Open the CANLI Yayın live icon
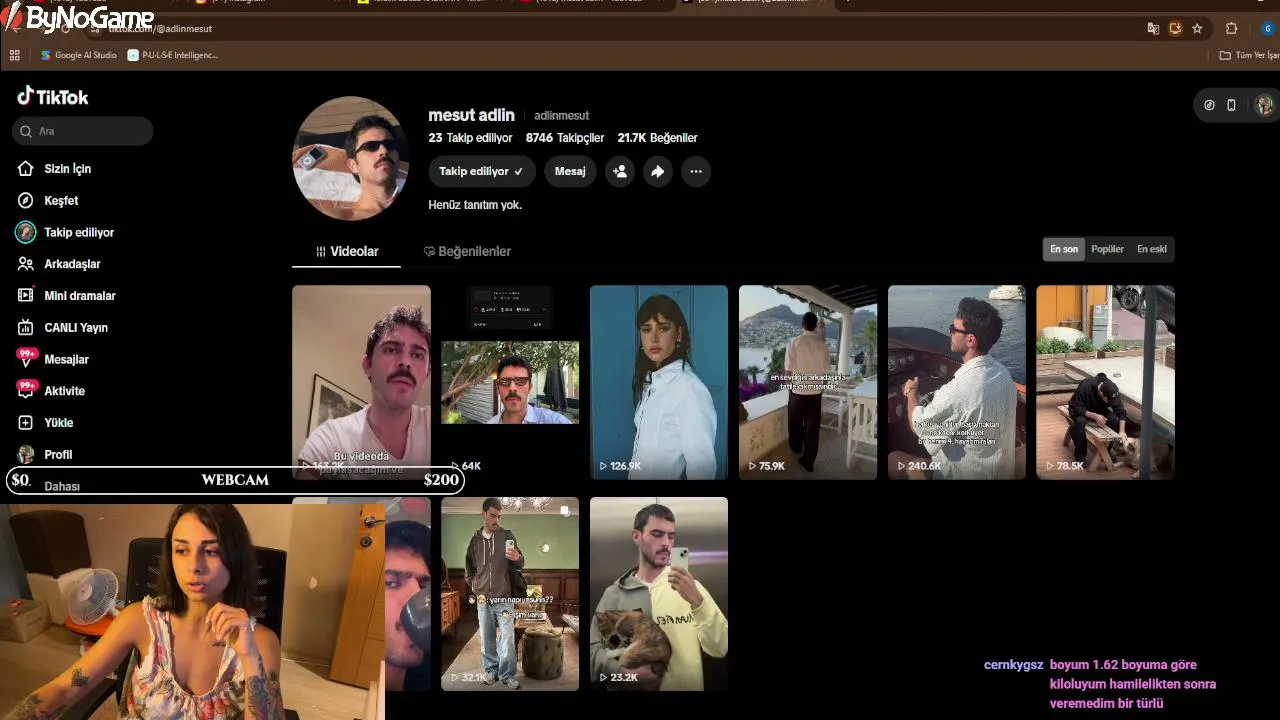 click(x=26, y=327)
